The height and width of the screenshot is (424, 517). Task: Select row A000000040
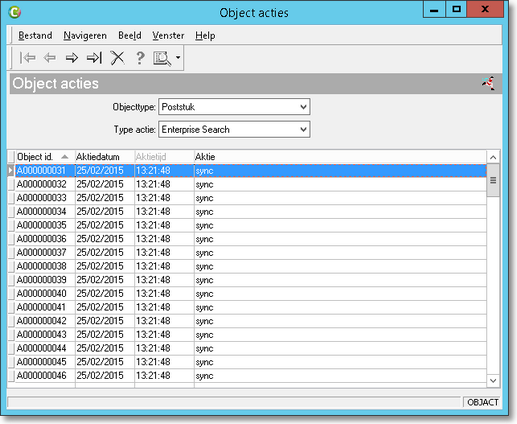(x=251, y=294)
